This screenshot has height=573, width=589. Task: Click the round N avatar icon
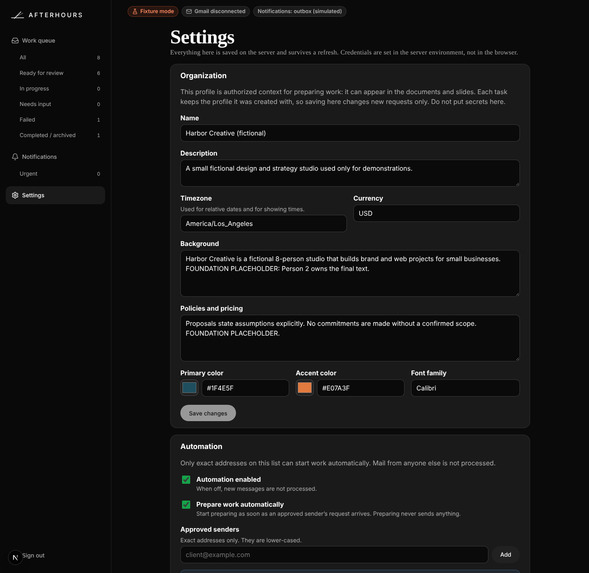pyautogui.click(x=15, y=558)
